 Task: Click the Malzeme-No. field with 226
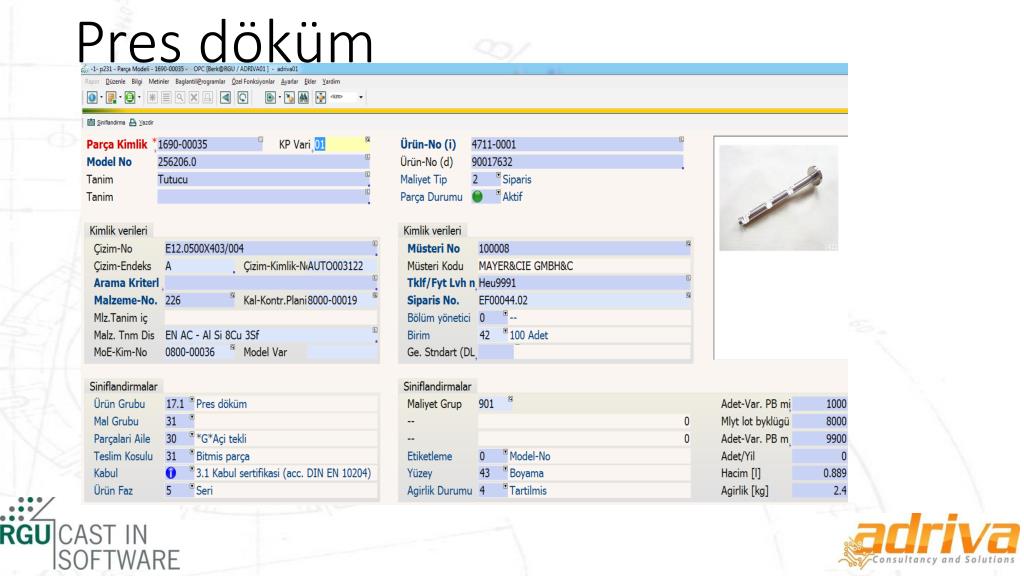click(199, 300)
